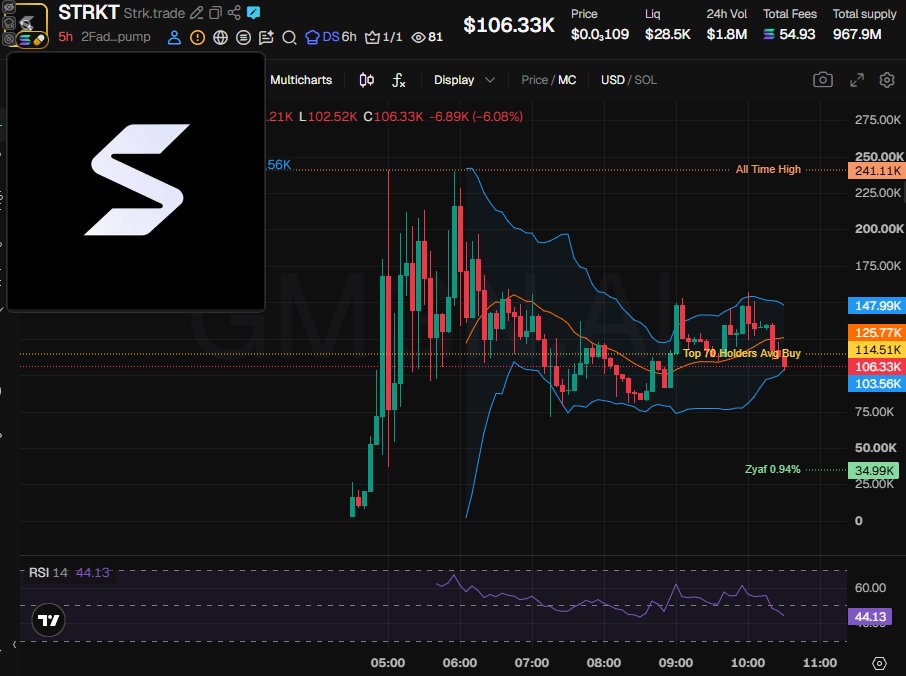Click the crown 1/1 indicator
Viewport: 906px width, 676px height.
pos(384,38)
